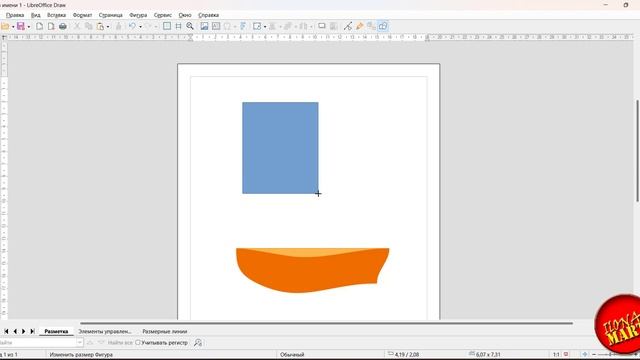Click the Transformations tool icon
The width and height of the screenshot is (640, 360).
click(x=257, y=27)
